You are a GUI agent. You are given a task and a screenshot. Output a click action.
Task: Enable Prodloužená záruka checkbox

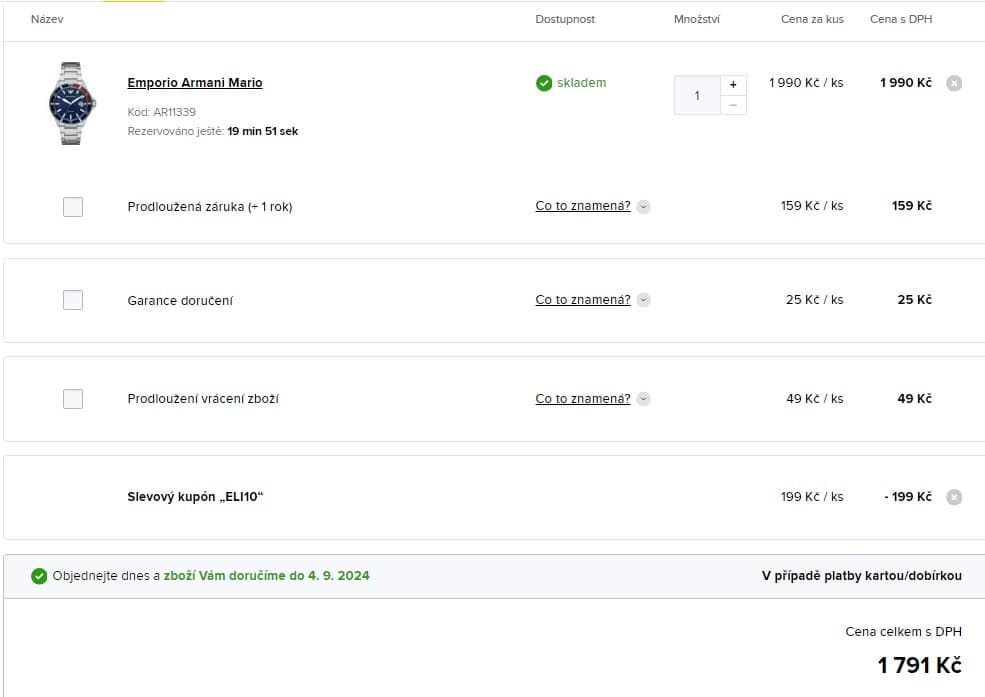coord(73,207)
